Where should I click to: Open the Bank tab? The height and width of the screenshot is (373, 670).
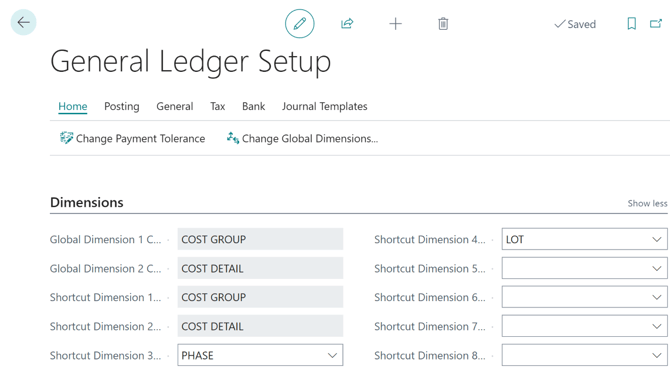tap(253, 106)
